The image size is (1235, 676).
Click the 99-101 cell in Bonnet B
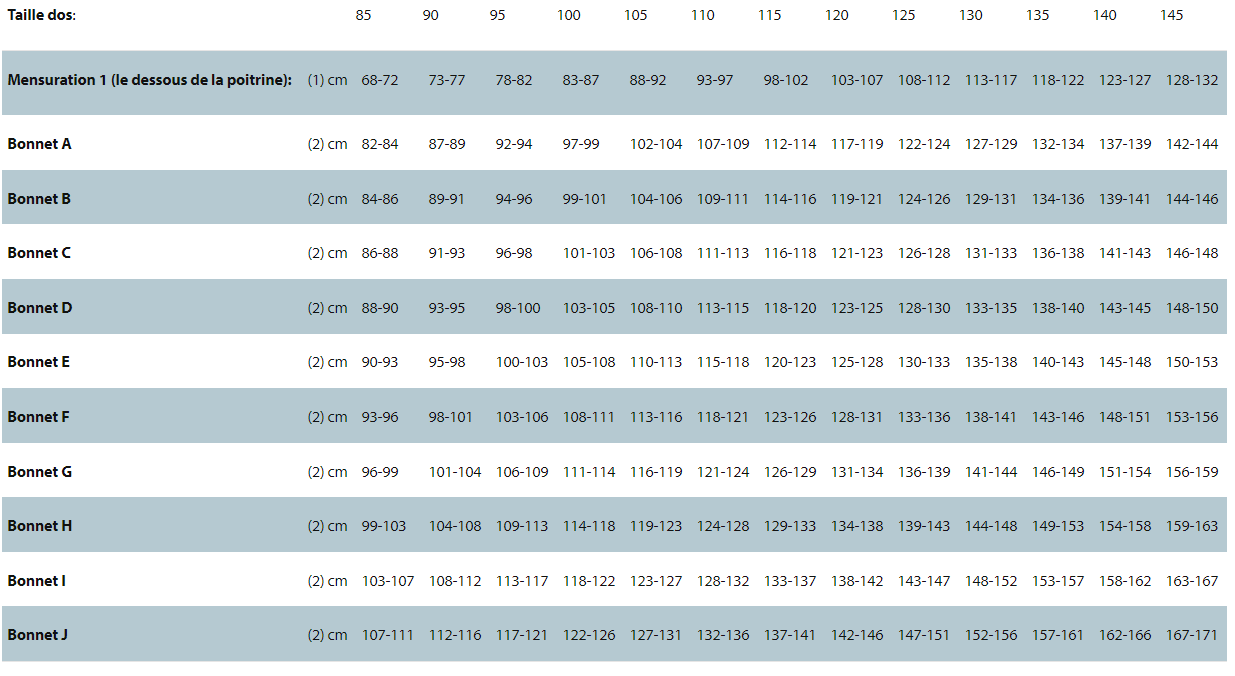pos(585,199)
